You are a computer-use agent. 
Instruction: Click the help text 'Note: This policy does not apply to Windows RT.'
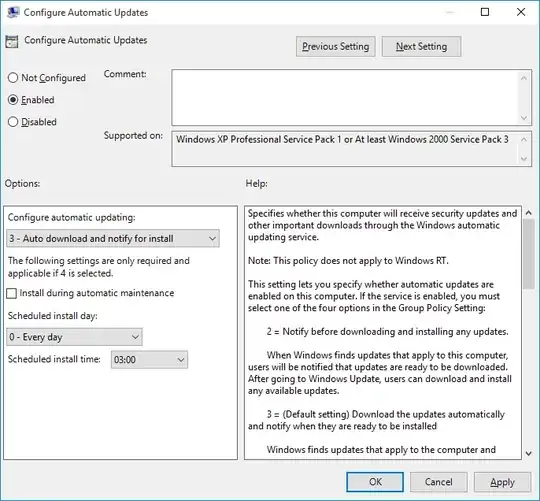tap(348, 261)
